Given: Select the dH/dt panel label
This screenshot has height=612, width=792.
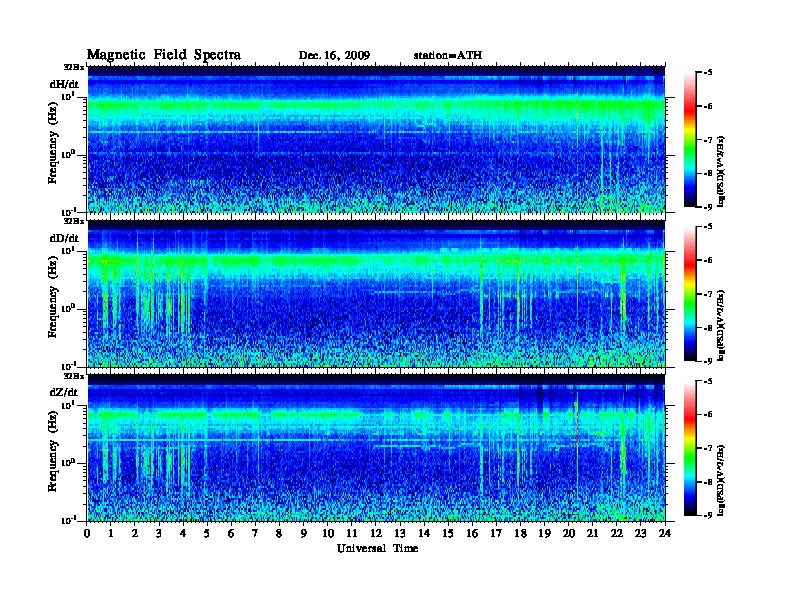Looking at the screenshot, I should point(64,84).
